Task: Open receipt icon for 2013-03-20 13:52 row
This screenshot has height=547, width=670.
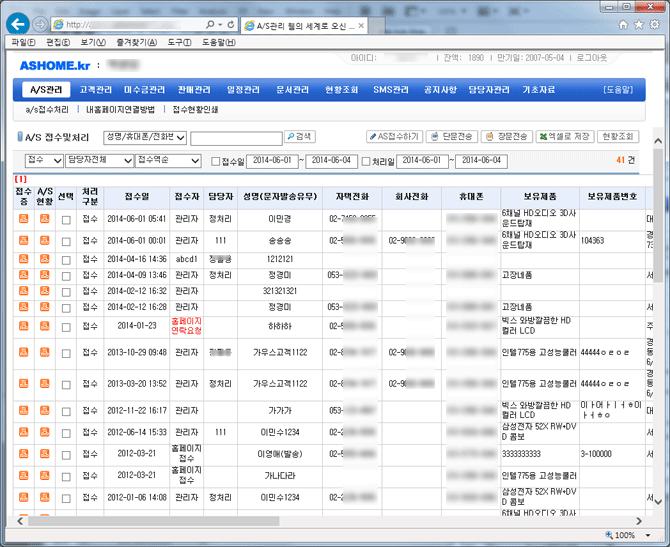Action: (x=24, y=383)
